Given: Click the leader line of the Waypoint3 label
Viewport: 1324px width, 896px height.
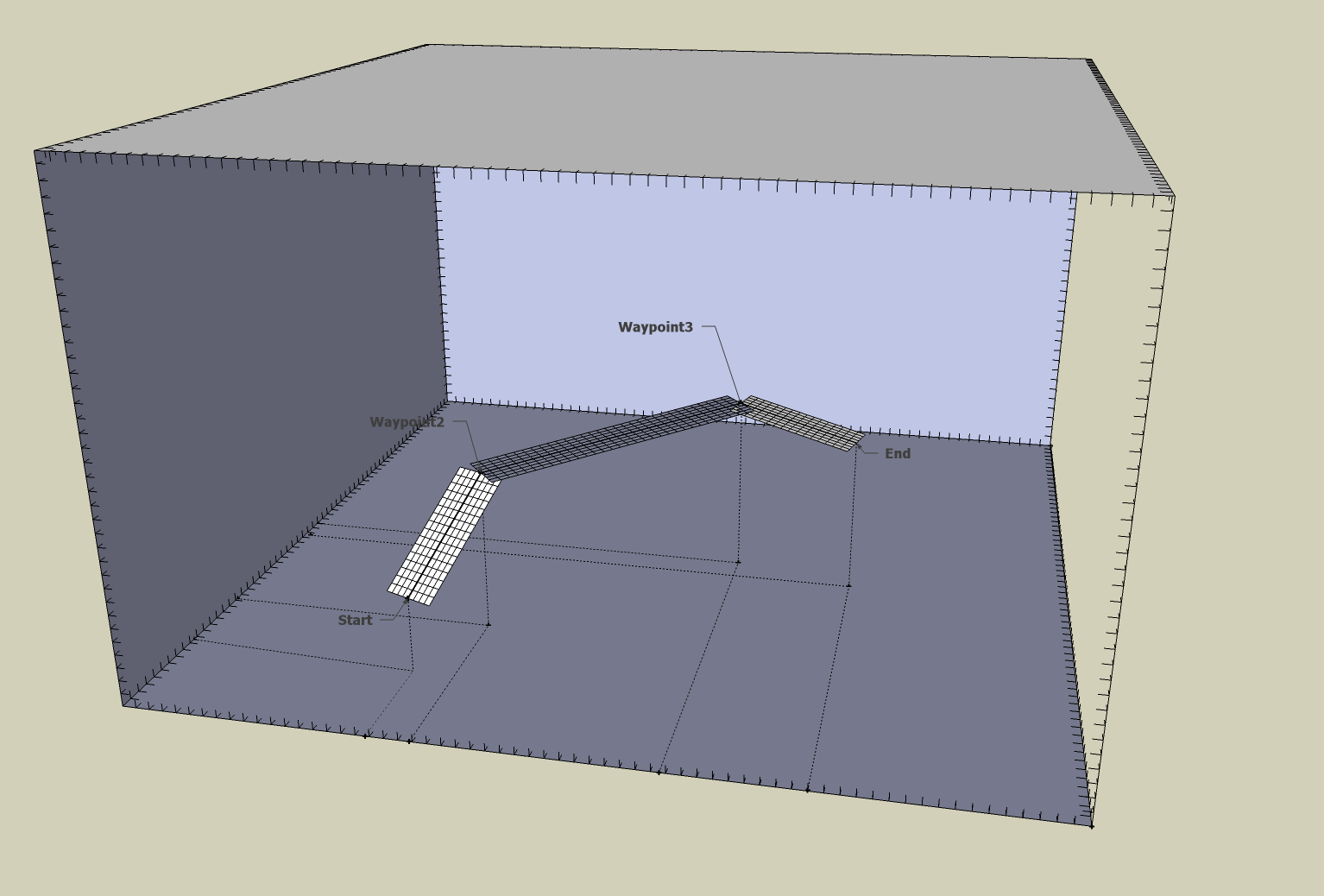Looking at the screenshot, I should 727,363.
